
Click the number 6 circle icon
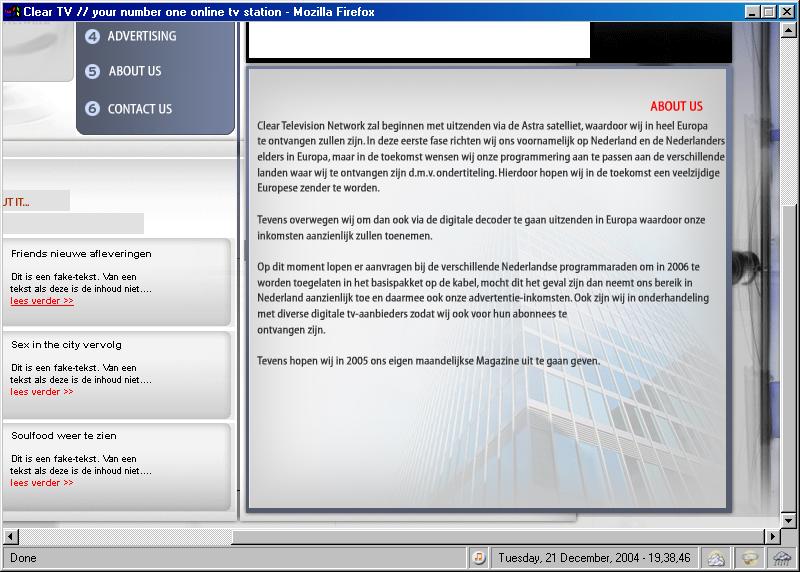pos(92,109)
